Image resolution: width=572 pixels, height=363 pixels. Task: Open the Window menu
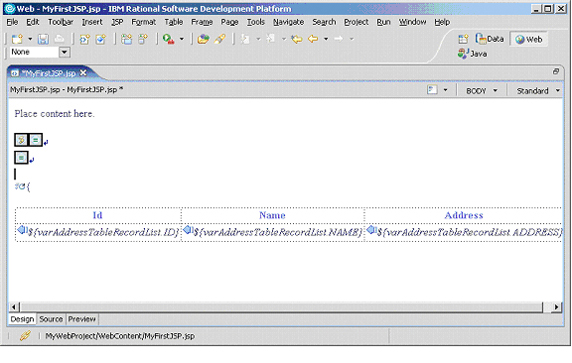click(412, 22)
